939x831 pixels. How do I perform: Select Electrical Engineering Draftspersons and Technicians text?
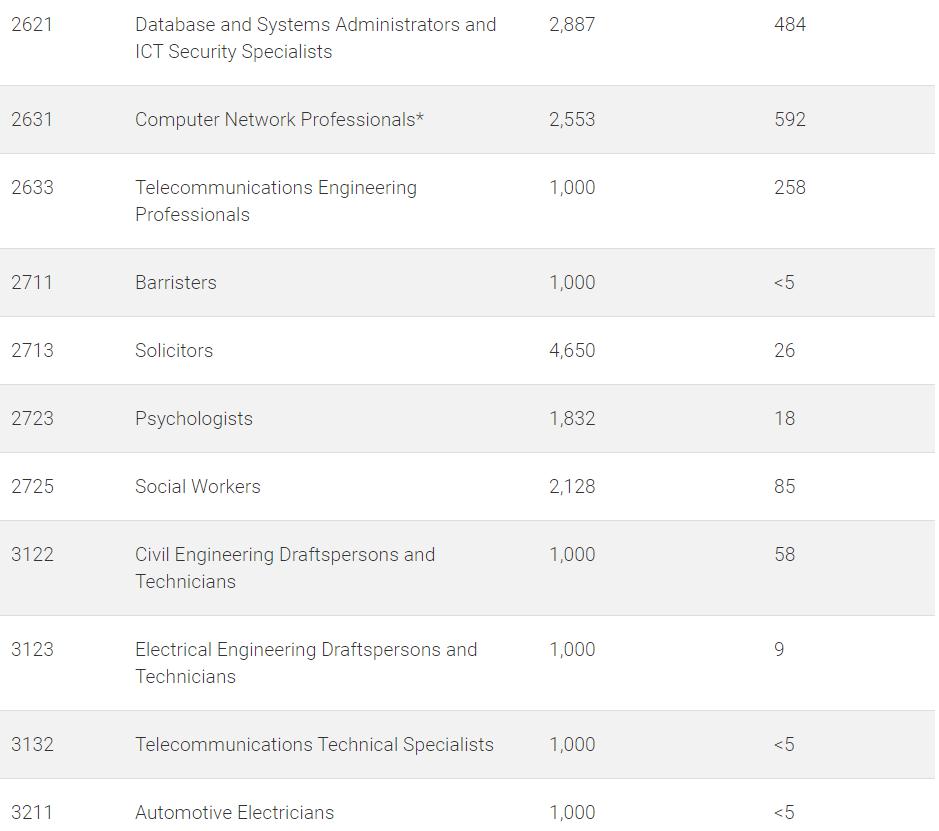click(306, 663)
